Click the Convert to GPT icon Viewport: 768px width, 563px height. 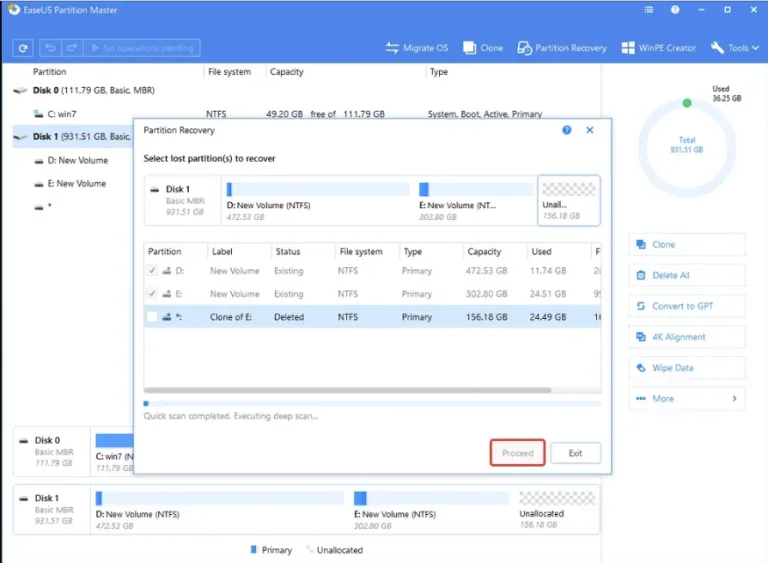click(641, 306)
